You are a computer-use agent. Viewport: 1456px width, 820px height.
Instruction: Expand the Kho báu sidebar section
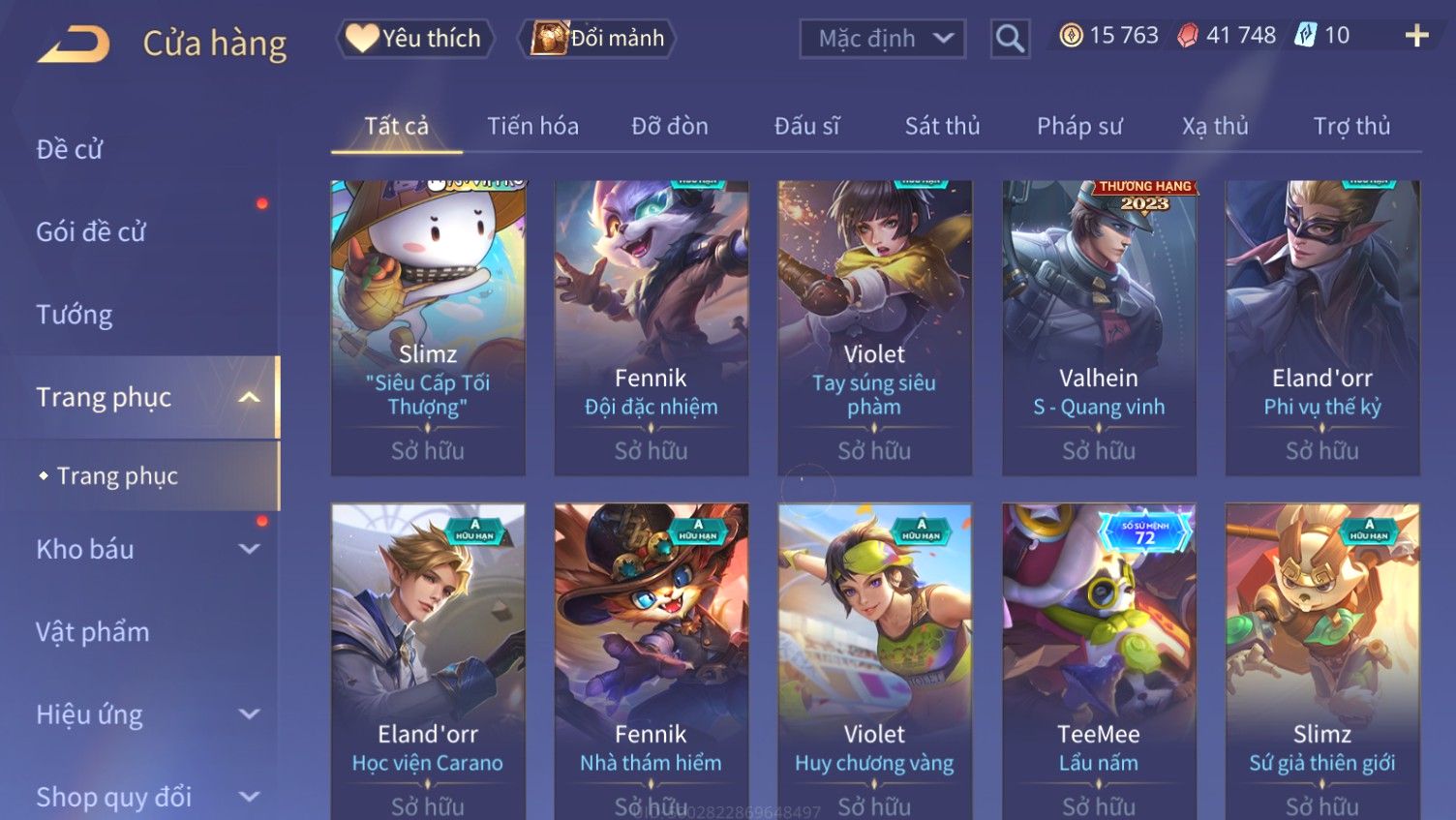(249, 549)
